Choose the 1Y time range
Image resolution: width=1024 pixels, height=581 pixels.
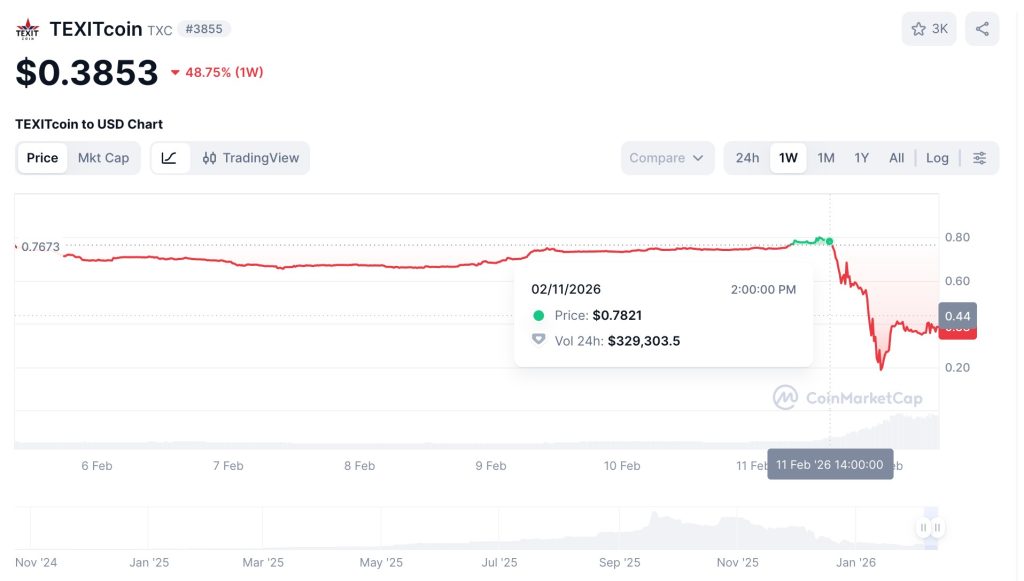click(x=861, y=158)
